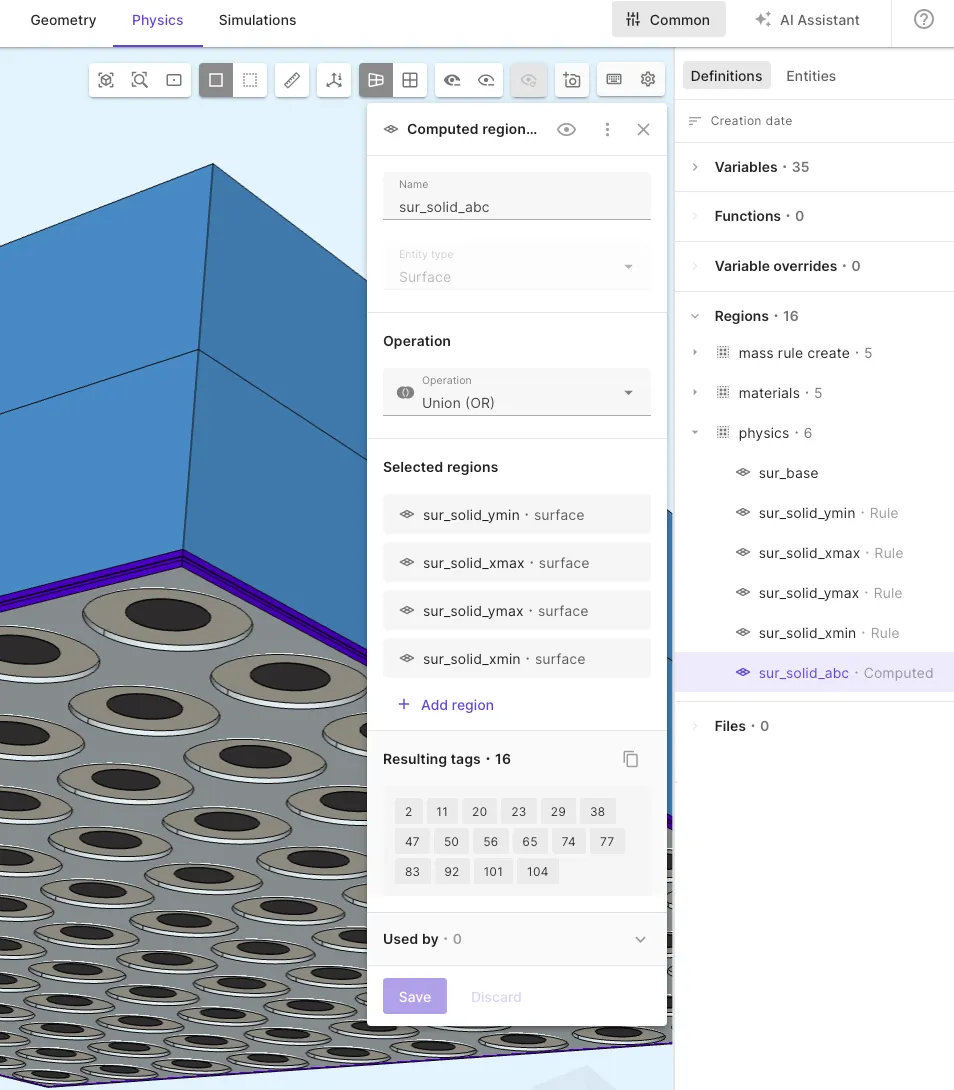Expand the mass rule create group
954x1090 pixels.
(695, 352)
